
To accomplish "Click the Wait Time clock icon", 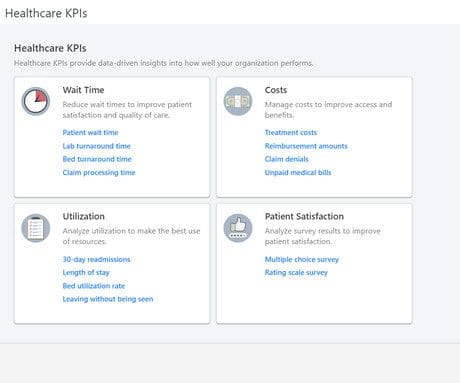I will pos(36,101).
